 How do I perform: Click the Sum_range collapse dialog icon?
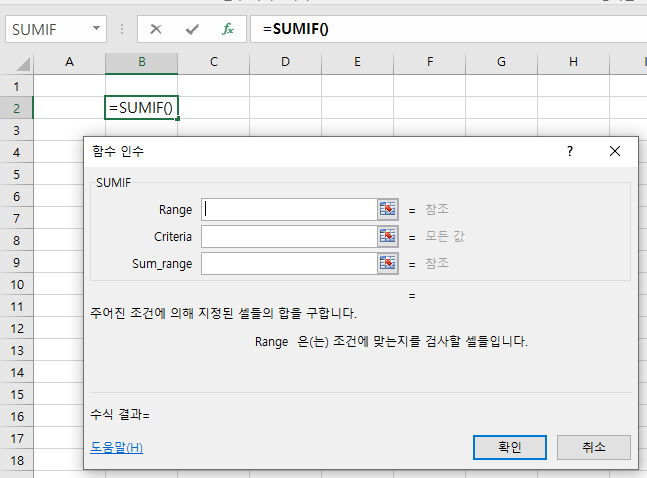[388, 263]
